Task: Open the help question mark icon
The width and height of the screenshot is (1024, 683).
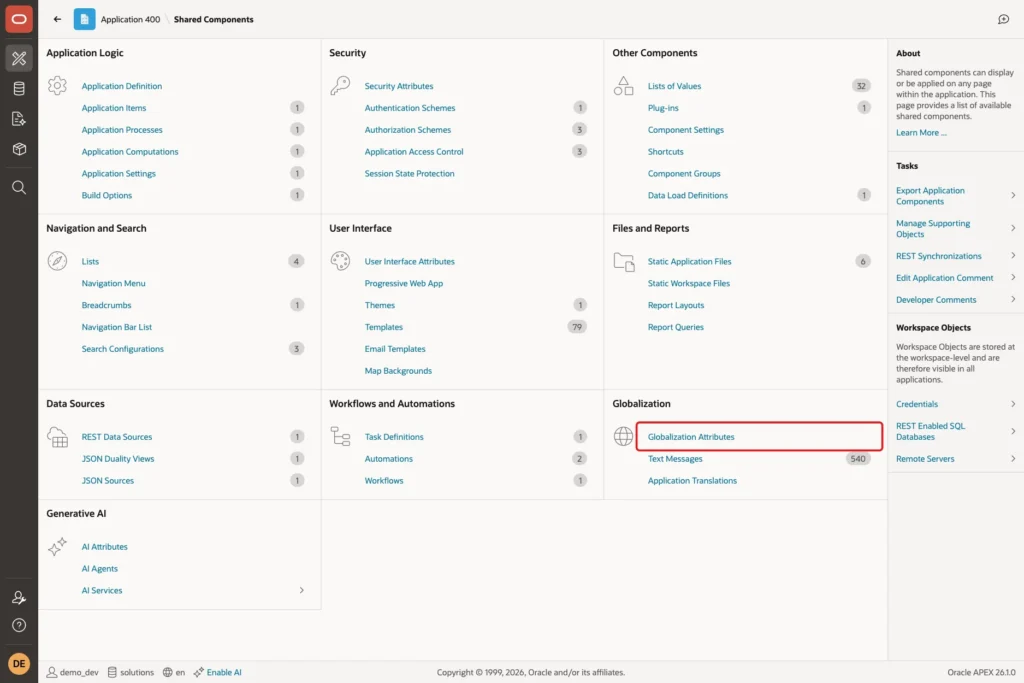Action: click(x=19, y=626)
